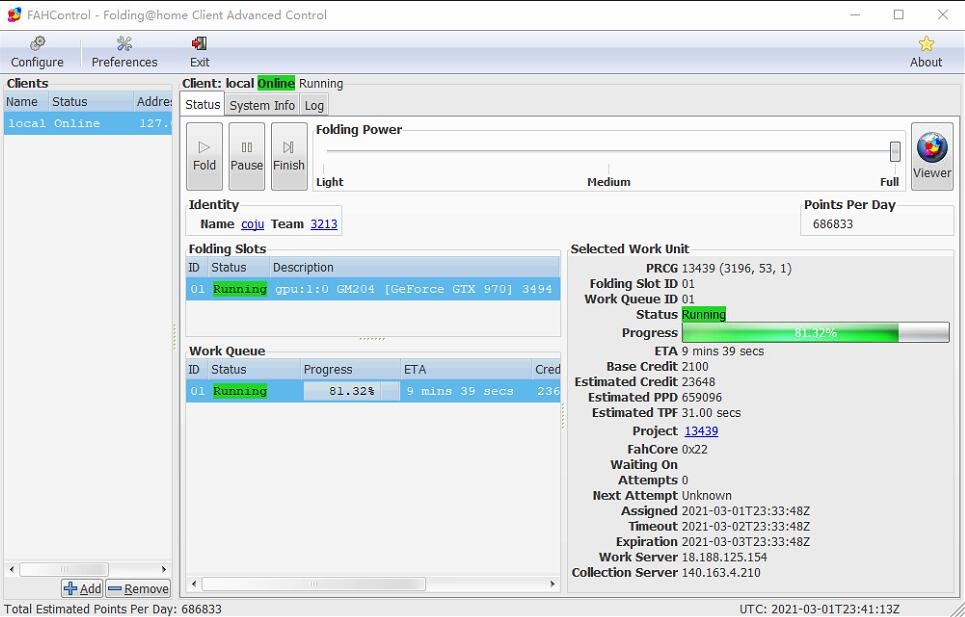Click Work Queue Credit column header

pyautogui.click(x=547, y=369)
